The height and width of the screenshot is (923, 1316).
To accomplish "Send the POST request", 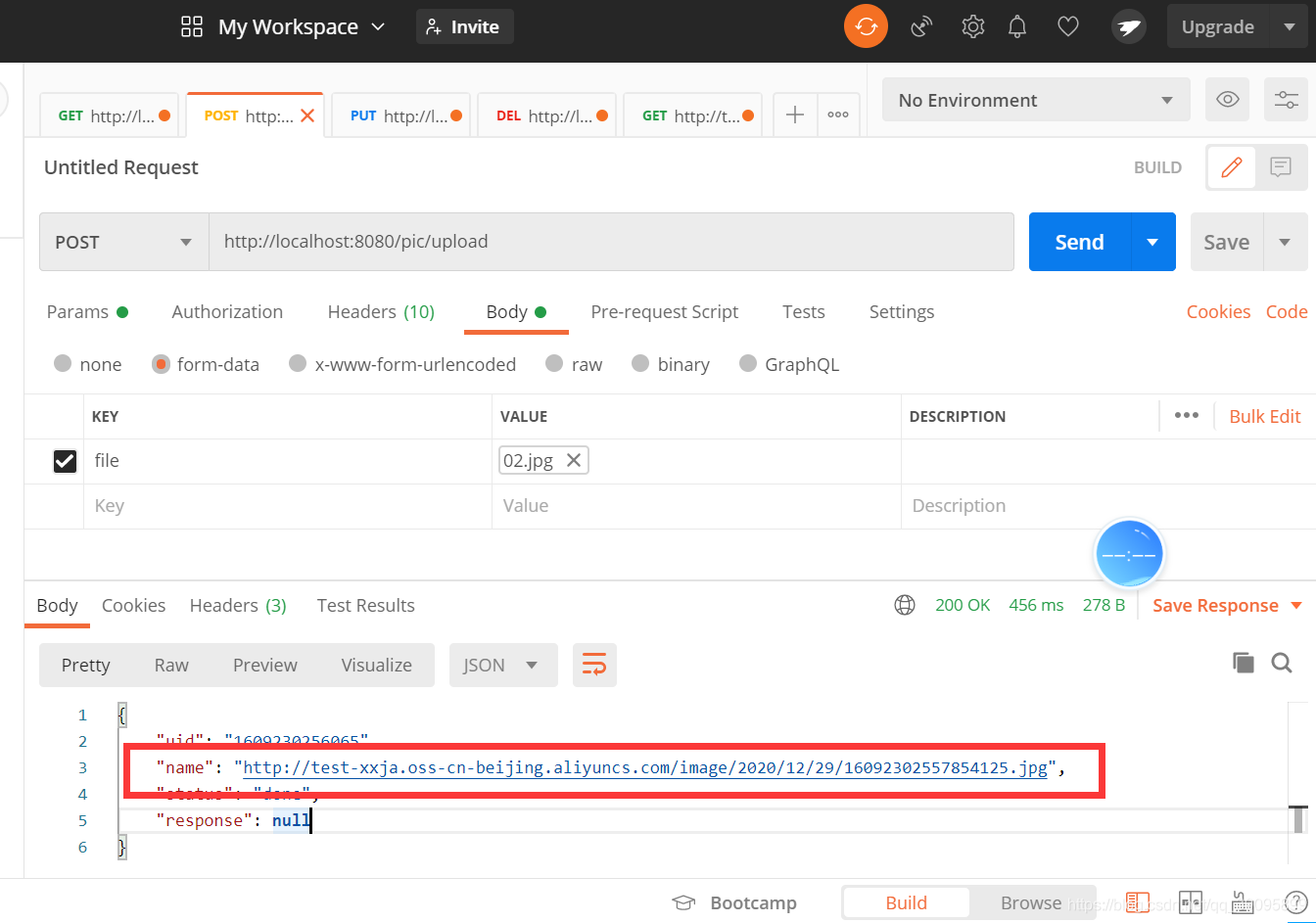I will click(x=1079, y=242).
